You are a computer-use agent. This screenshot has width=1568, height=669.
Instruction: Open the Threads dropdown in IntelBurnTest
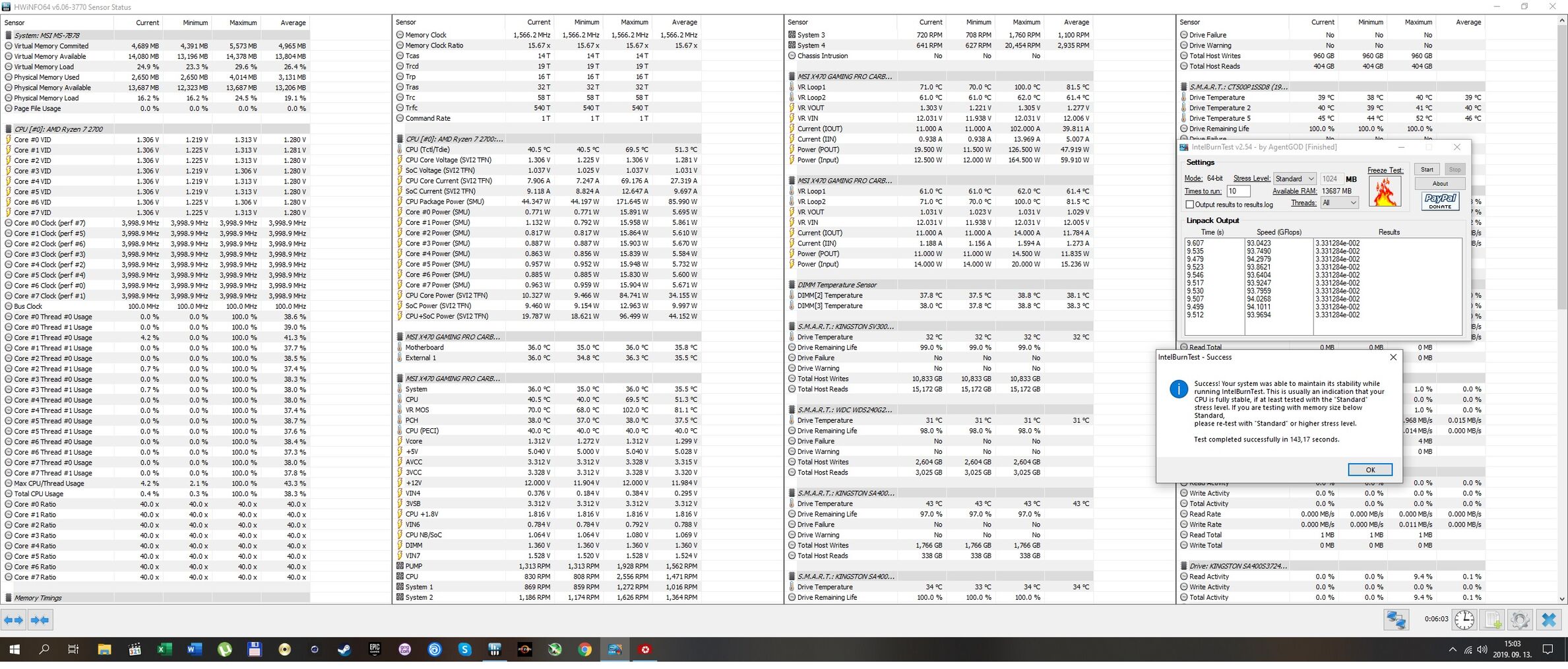(1339, 203)
